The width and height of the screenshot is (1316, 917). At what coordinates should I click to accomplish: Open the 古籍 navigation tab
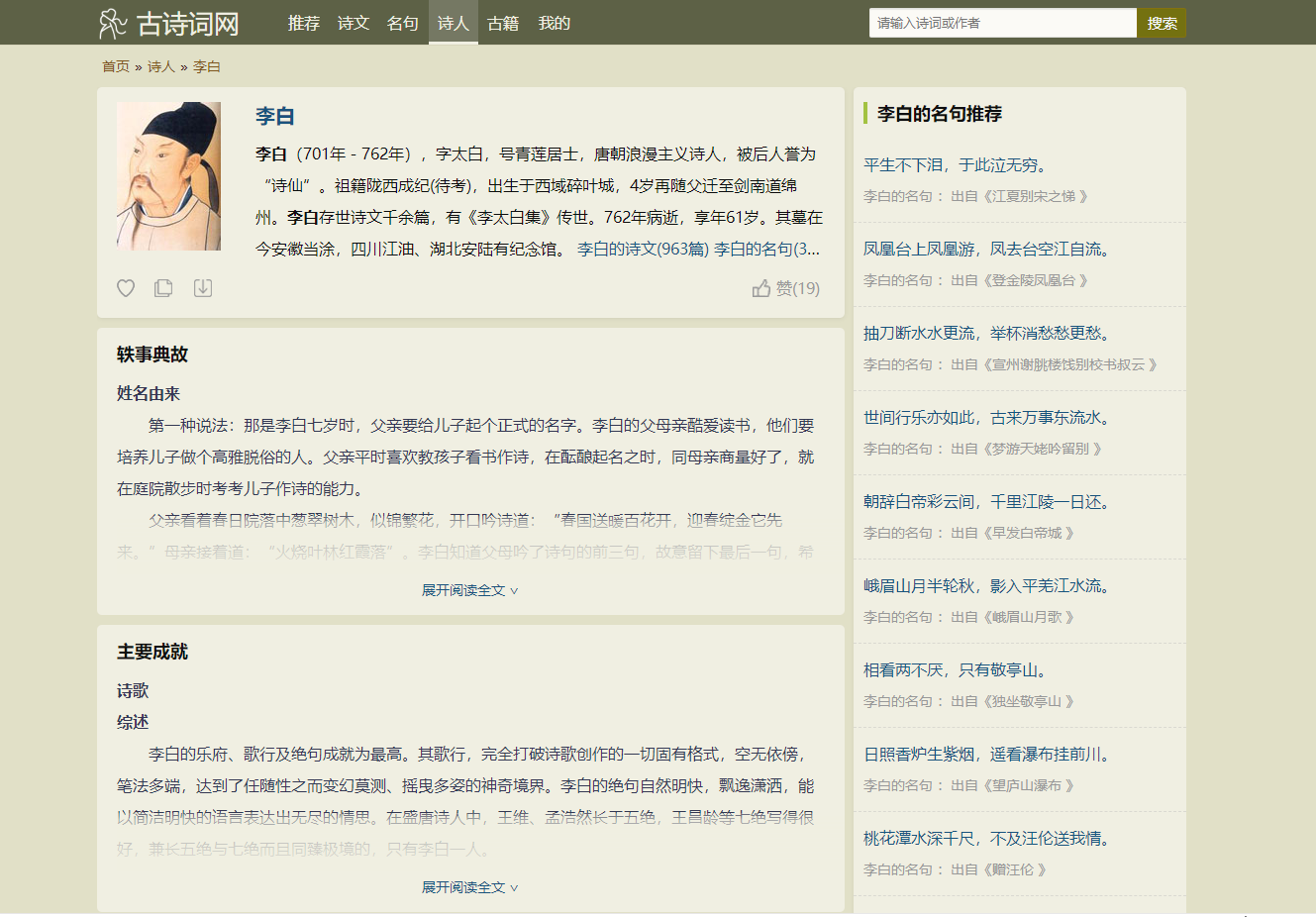click(503, 23)
